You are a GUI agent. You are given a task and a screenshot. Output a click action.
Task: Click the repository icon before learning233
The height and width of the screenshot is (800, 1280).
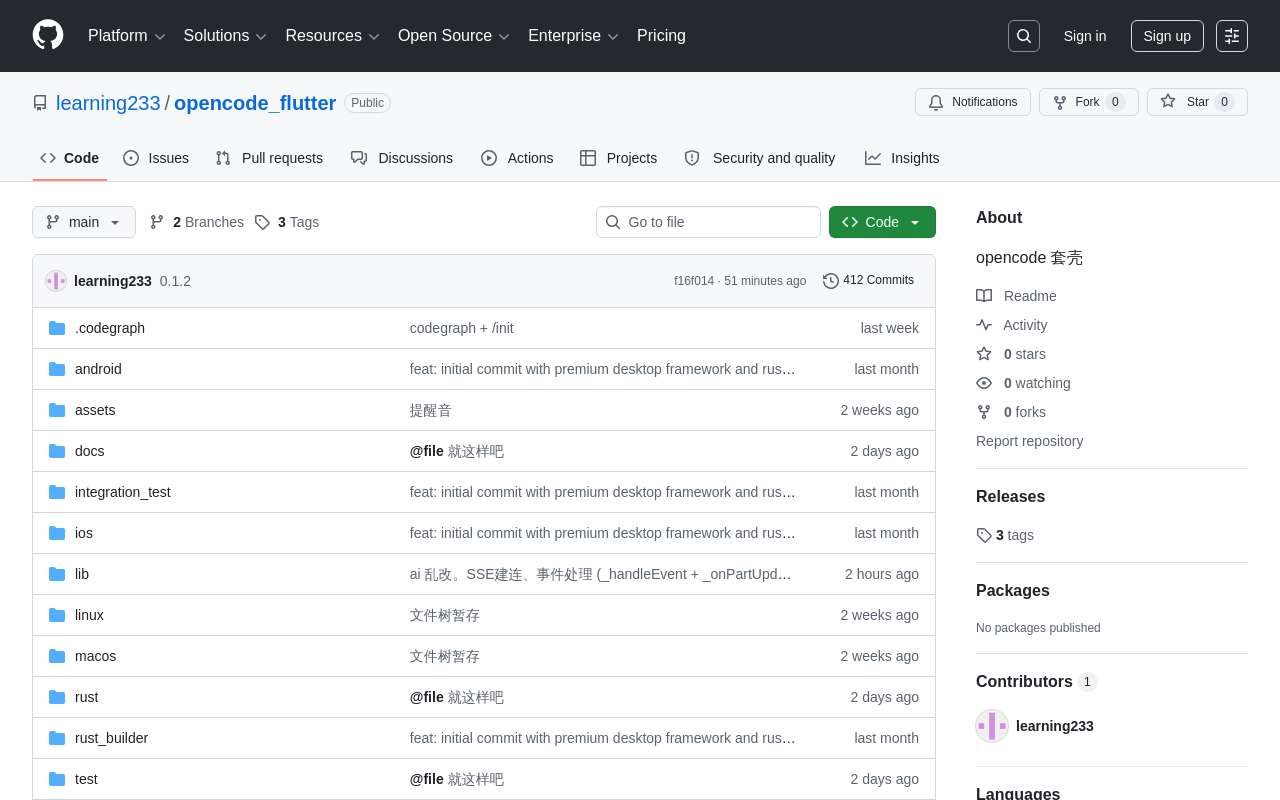pyautogui.click(x=40, y=103)
